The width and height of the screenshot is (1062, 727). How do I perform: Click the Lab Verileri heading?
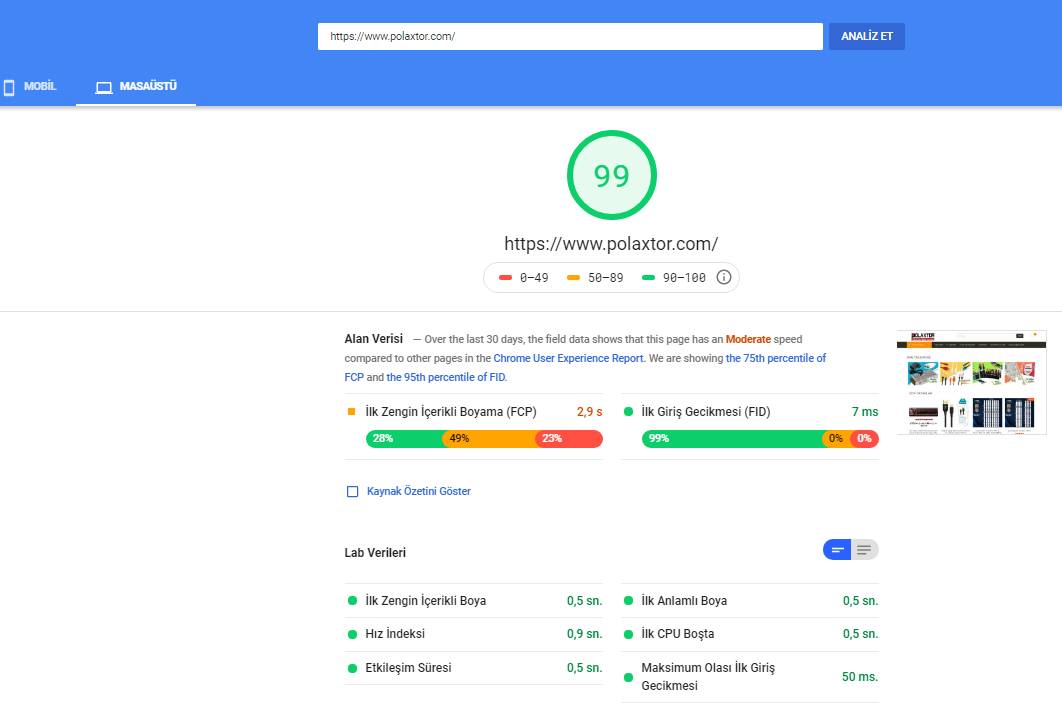tap(375, 553)
